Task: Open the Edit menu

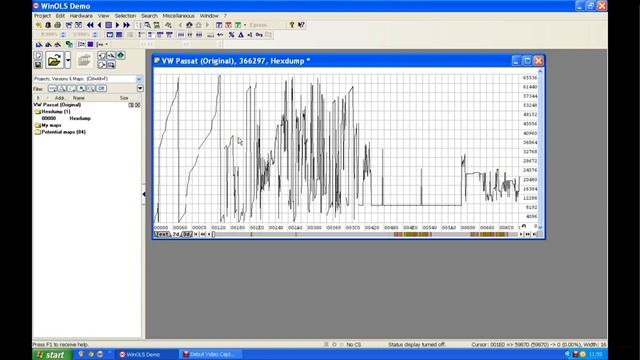Action: coord(60,16)
